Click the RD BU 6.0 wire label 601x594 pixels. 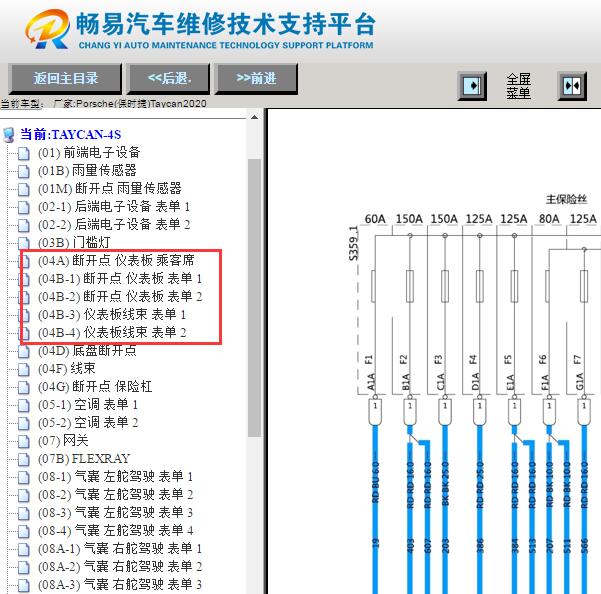click(x=375, y=482)
